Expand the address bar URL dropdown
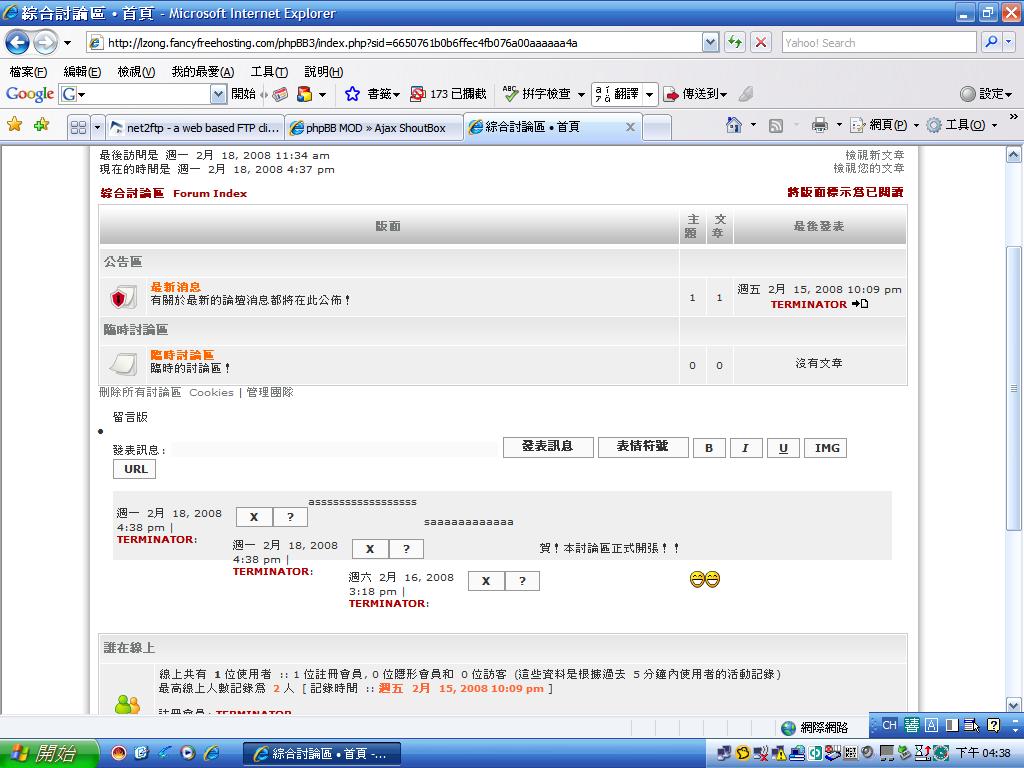The width and height of the screenshot is (1024, 768). coord(710,43)
